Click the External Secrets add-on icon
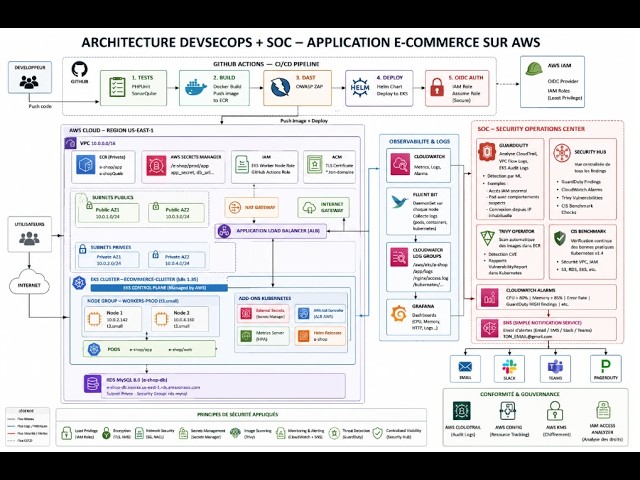The image size is (640, 480). coord(246,313)
